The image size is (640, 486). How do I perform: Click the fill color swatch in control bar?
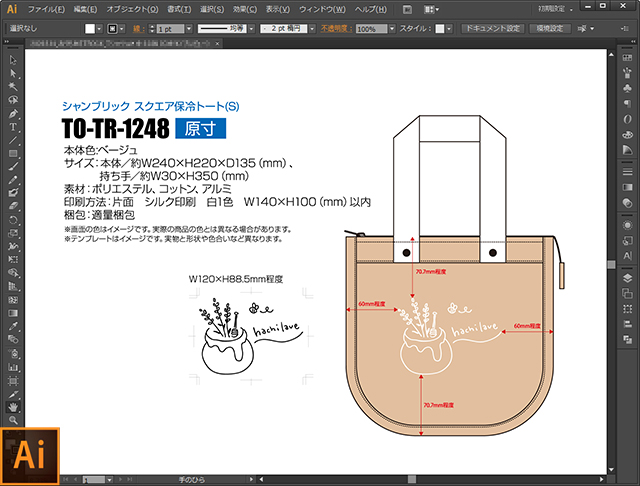pyautogui.click(x=88, y=29)
